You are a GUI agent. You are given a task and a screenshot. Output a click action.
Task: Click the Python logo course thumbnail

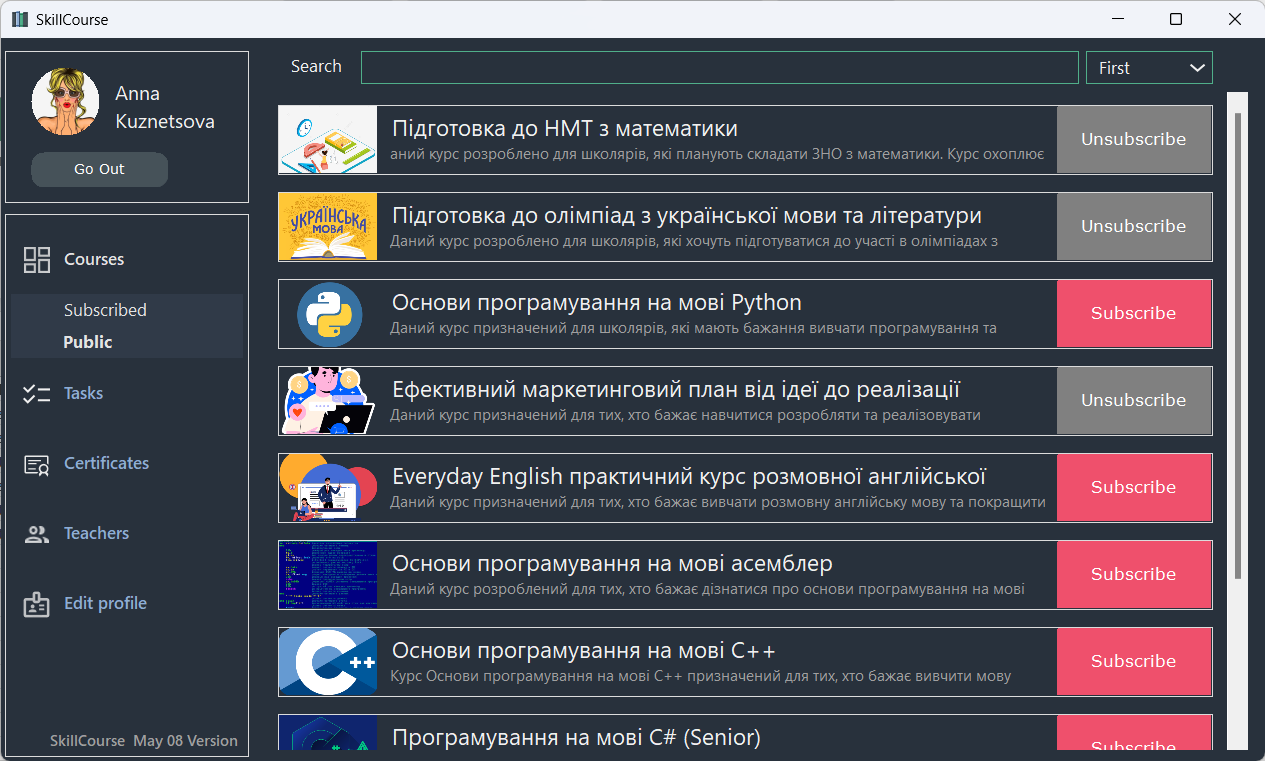(327, 313)
